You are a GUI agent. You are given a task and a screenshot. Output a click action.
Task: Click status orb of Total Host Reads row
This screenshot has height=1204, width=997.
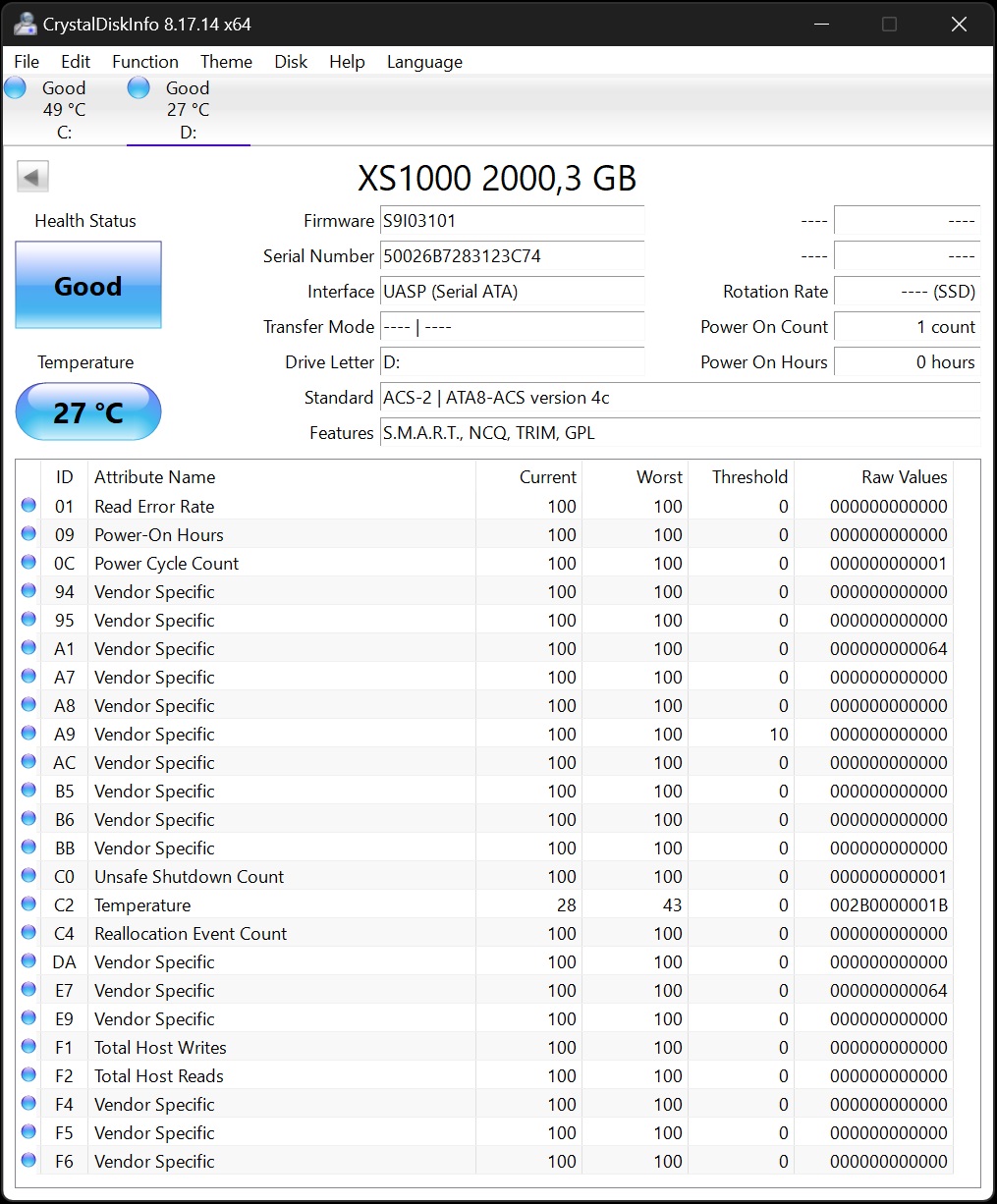coord(28,1075)
